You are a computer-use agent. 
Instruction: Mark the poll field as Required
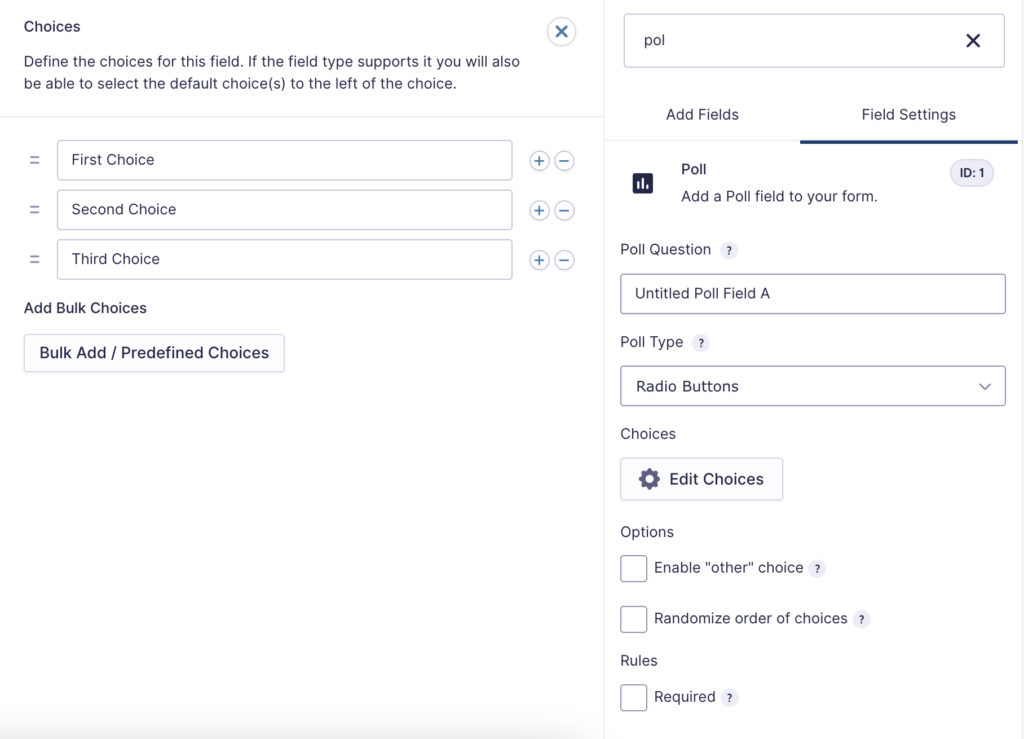(633, 697)
